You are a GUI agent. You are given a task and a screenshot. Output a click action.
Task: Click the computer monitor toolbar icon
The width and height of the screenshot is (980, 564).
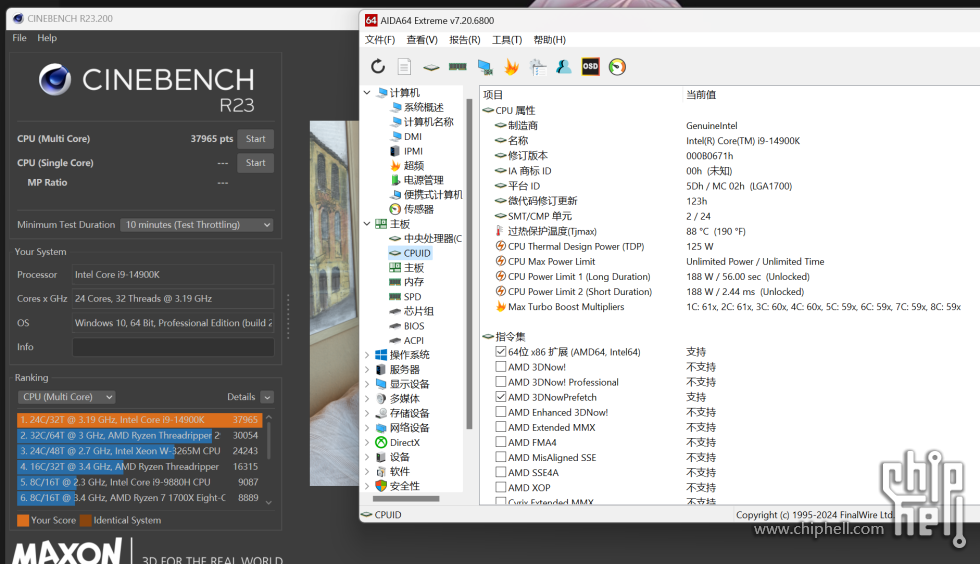tap(484, 66)
